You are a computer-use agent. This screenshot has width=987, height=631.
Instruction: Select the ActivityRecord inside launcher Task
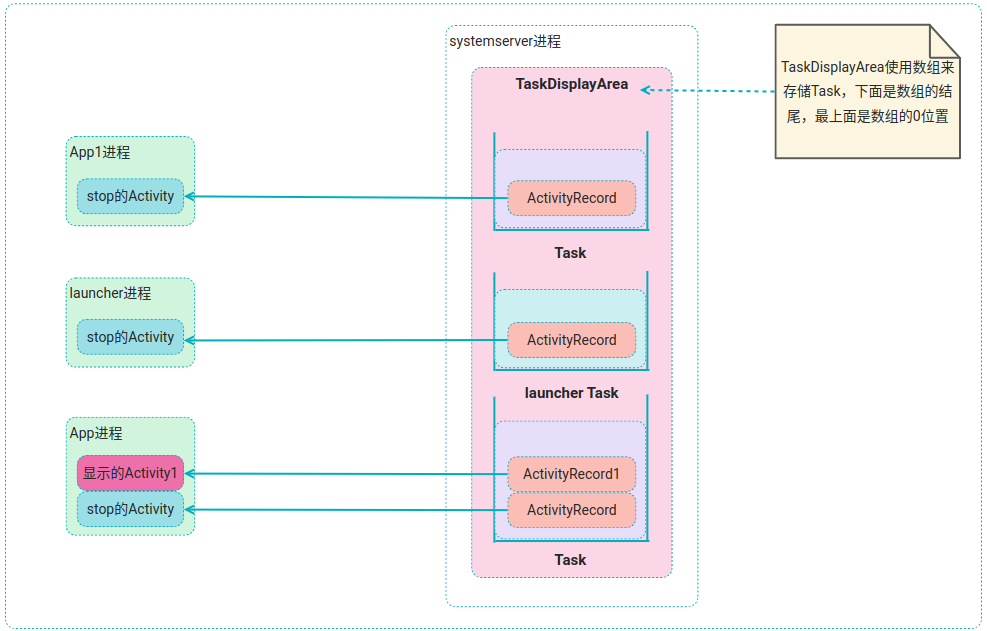point(571,340)
